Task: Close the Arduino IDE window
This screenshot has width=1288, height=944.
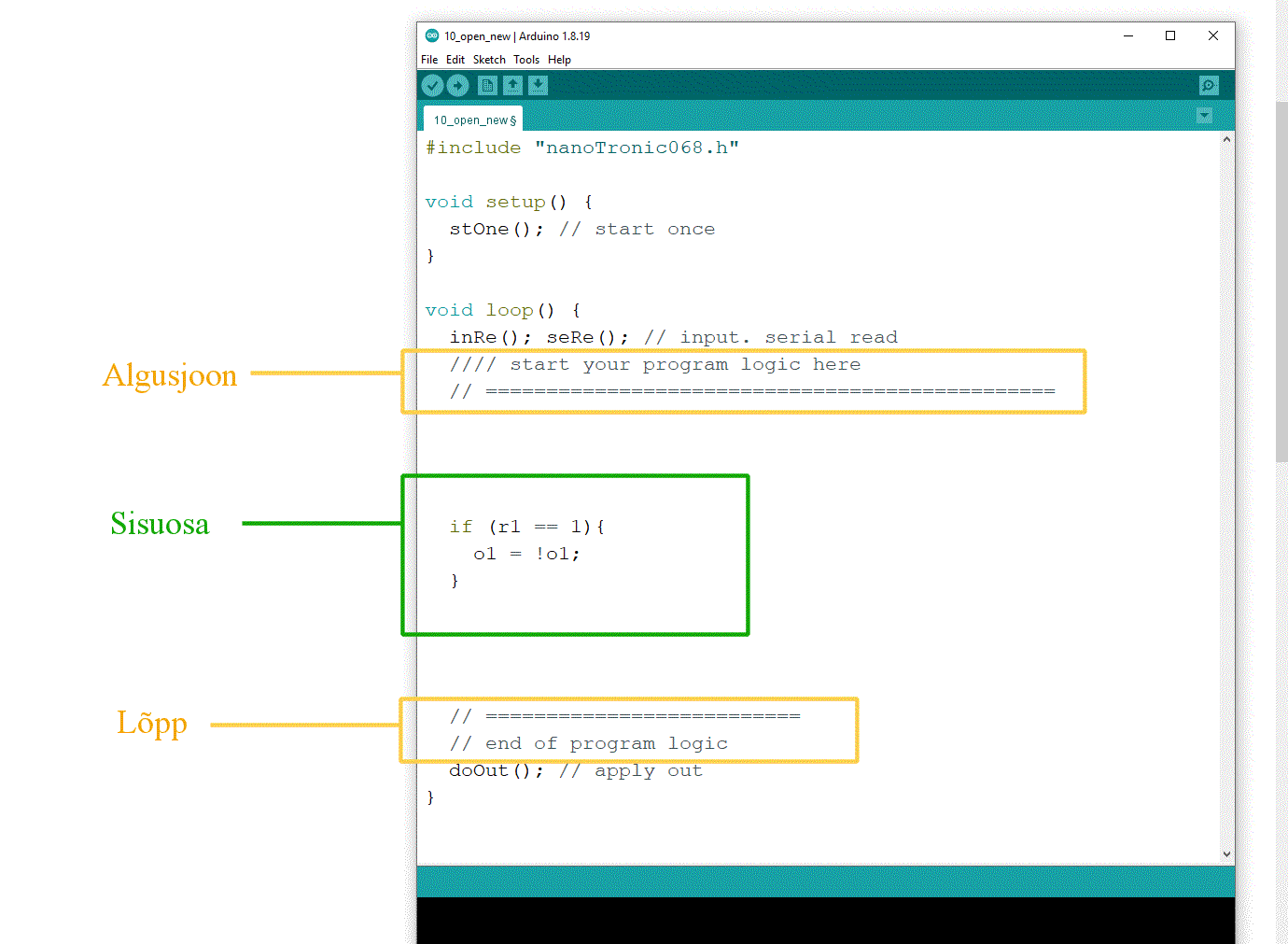Action: coord(1213,36)
